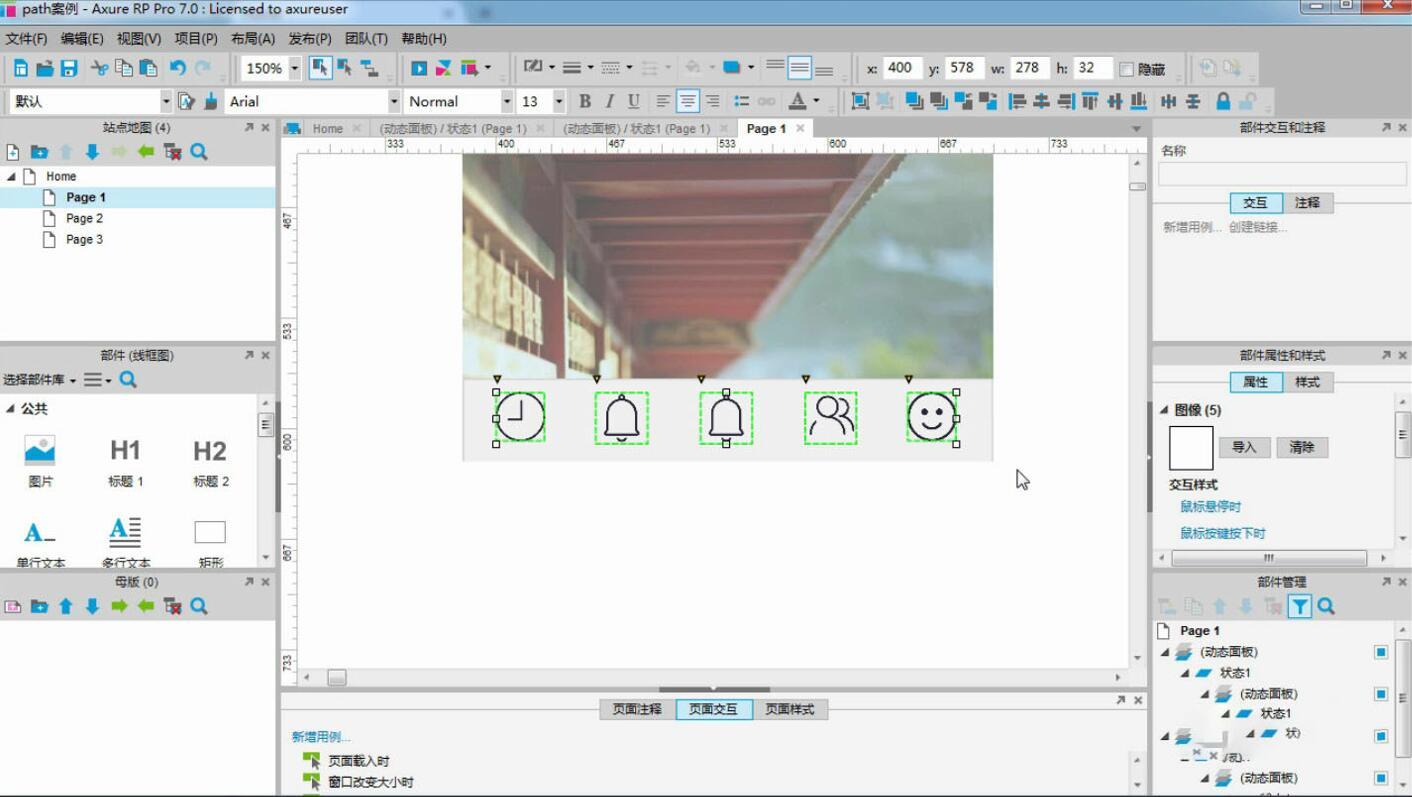Image resolution: width=1412 pixels, height=797 pixels.
Task: Select Page 2 in sitemap
Action: pyautogui.click(x=84, y=218)
